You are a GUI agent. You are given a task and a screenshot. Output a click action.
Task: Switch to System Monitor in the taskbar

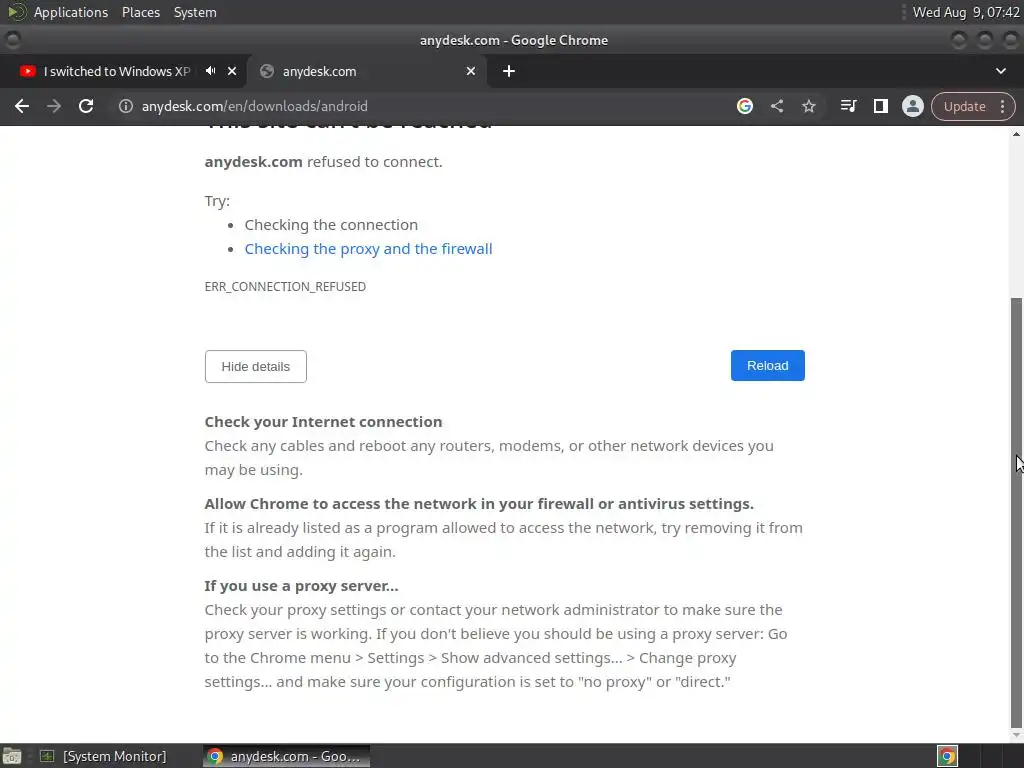103,756
